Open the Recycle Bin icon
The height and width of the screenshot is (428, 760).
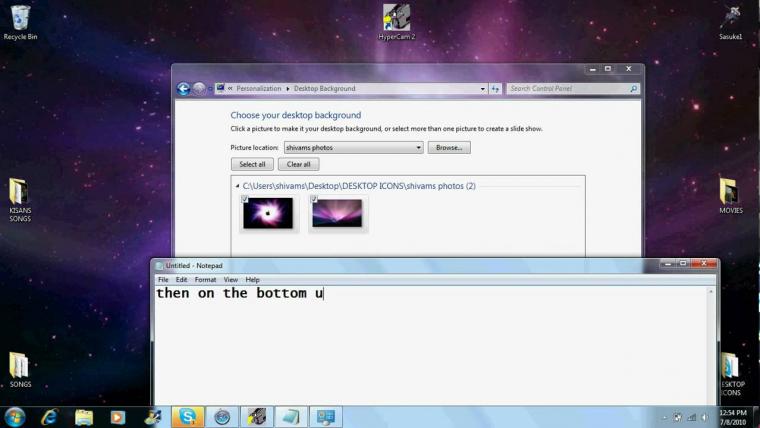point(20,18)
